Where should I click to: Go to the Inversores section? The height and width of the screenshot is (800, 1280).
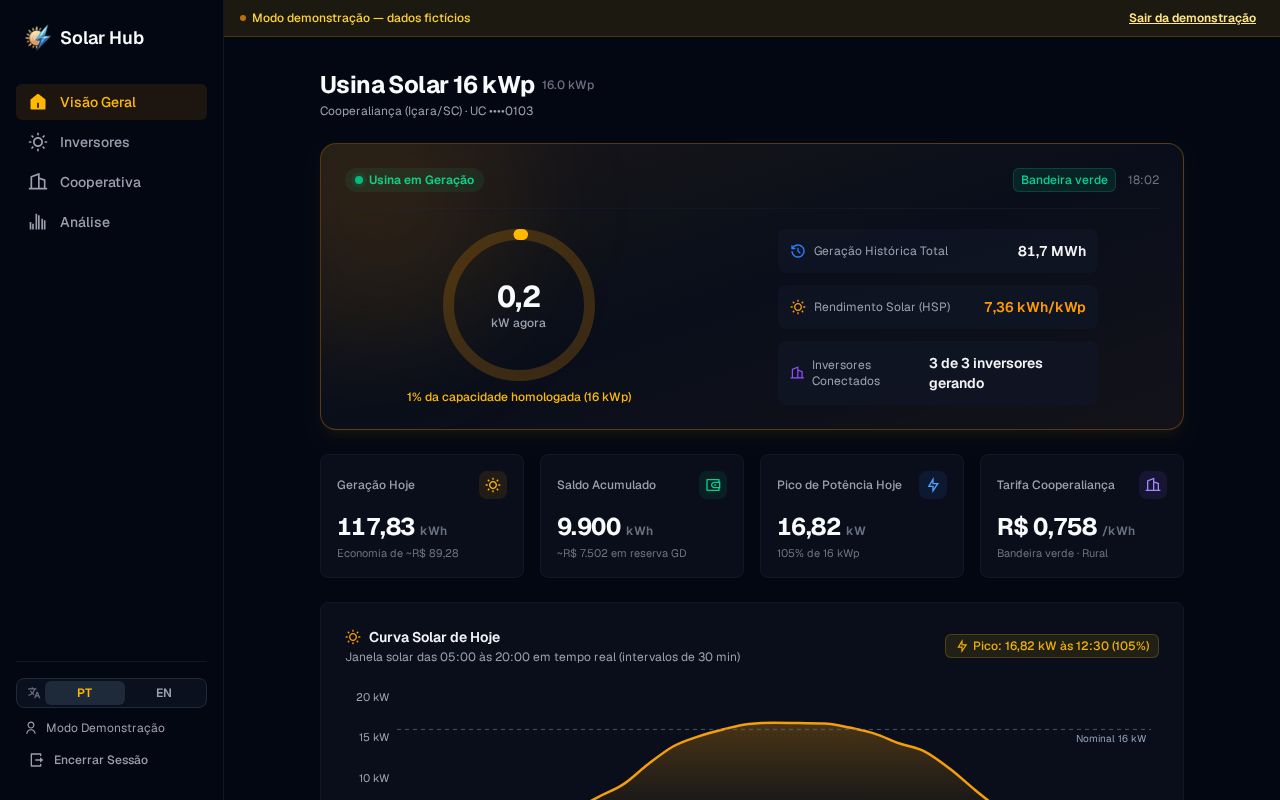[111, 142]
